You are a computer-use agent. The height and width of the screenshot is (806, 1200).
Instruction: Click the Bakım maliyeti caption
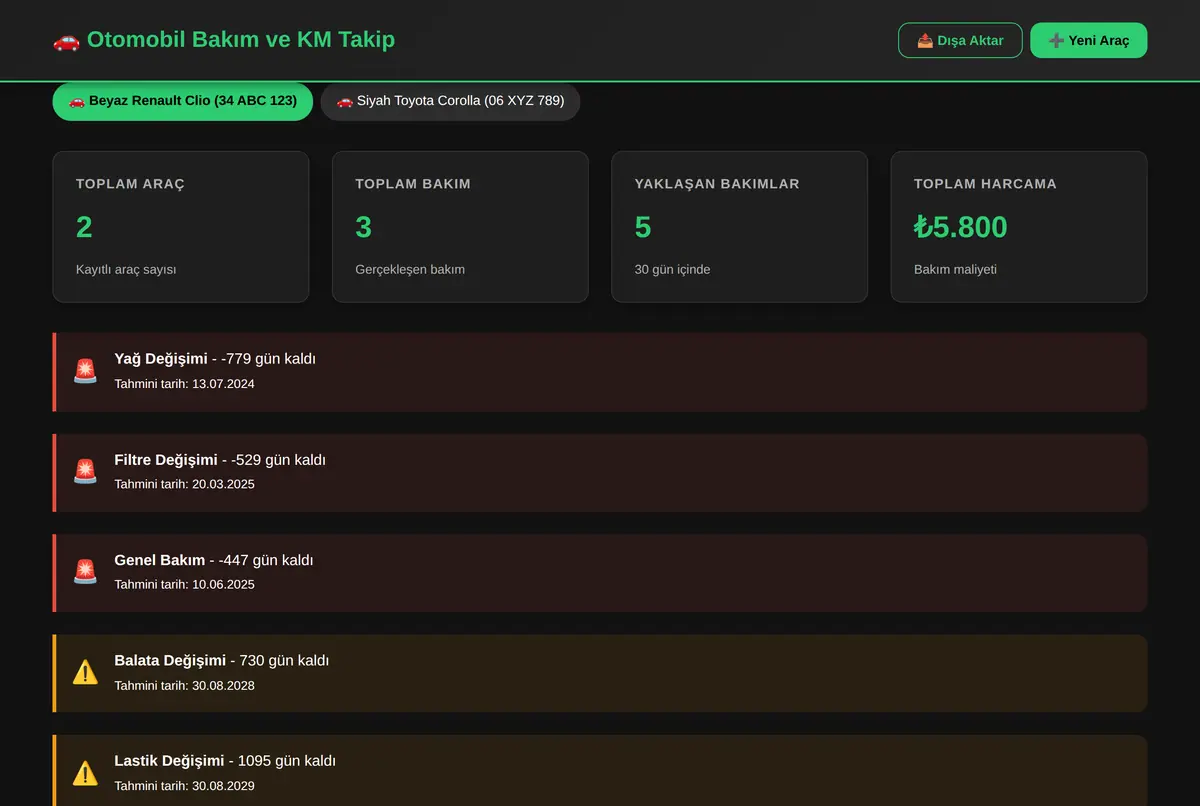click(956, 269)
